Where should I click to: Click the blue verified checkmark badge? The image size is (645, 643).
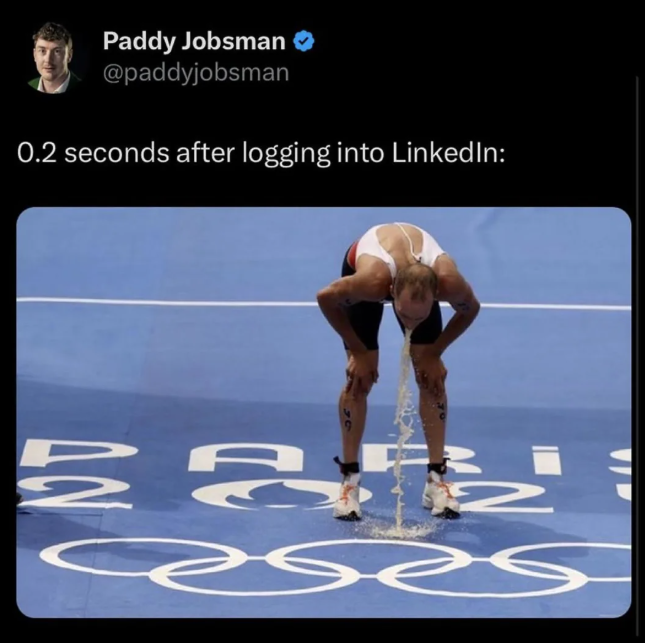[304, 42]
